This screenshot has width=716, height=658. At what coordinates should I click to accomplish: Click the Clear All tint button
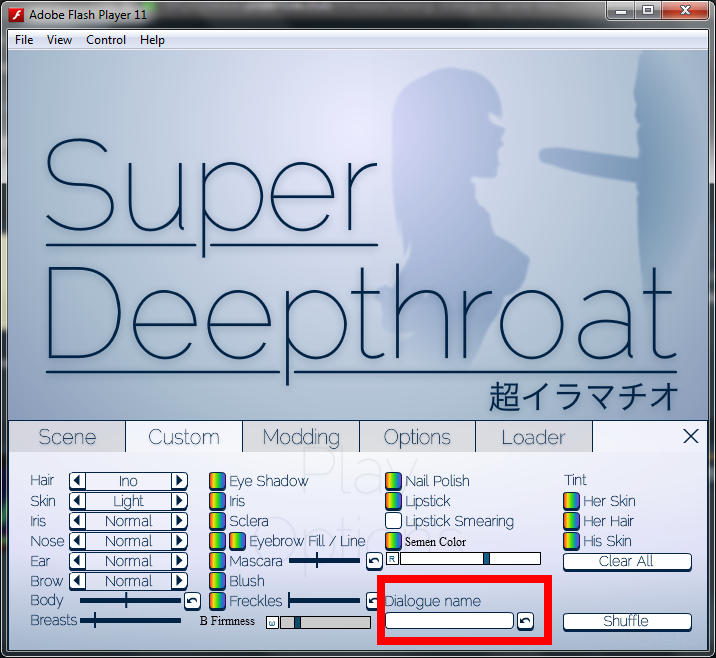627,562
